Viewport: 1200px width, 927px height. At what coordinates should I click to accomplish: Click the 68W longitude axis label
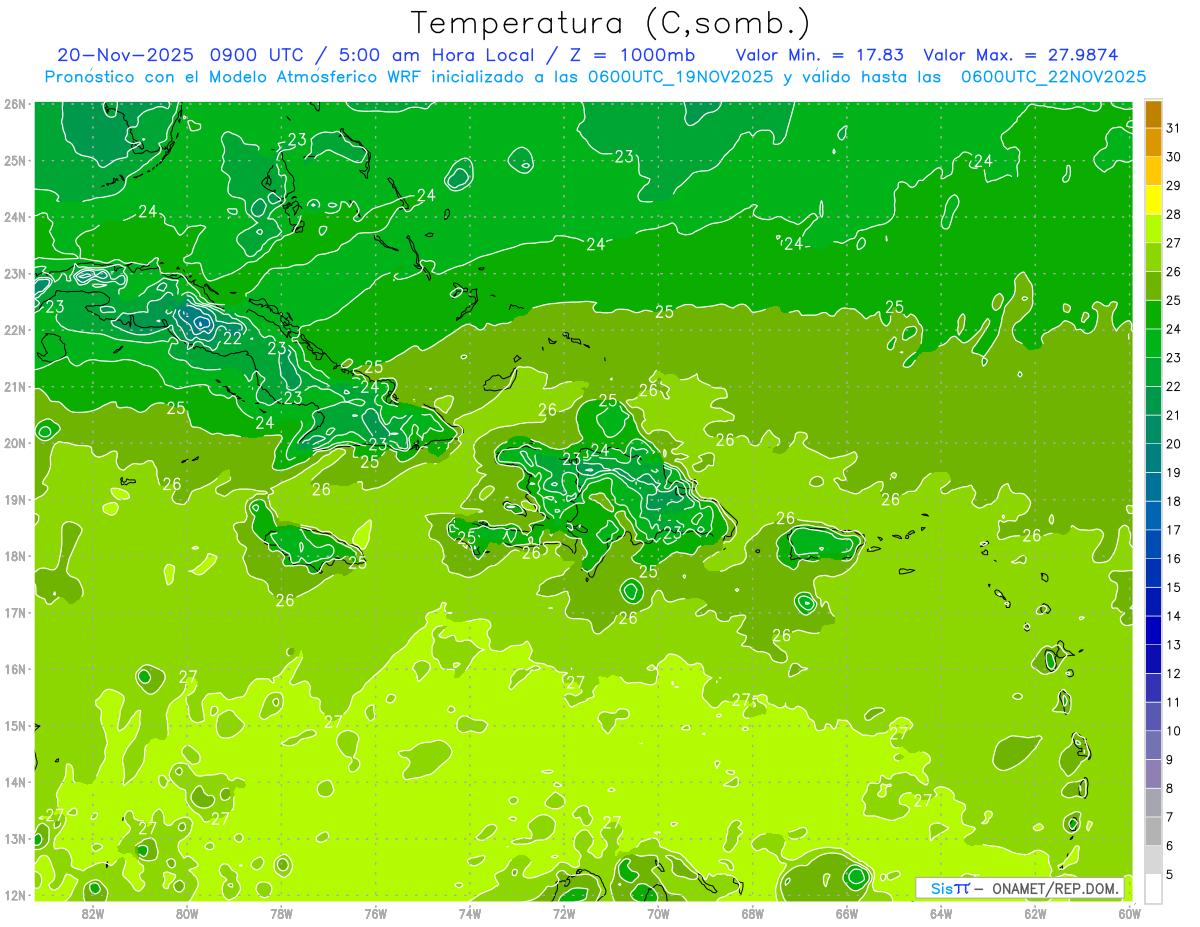coord(752,912)
